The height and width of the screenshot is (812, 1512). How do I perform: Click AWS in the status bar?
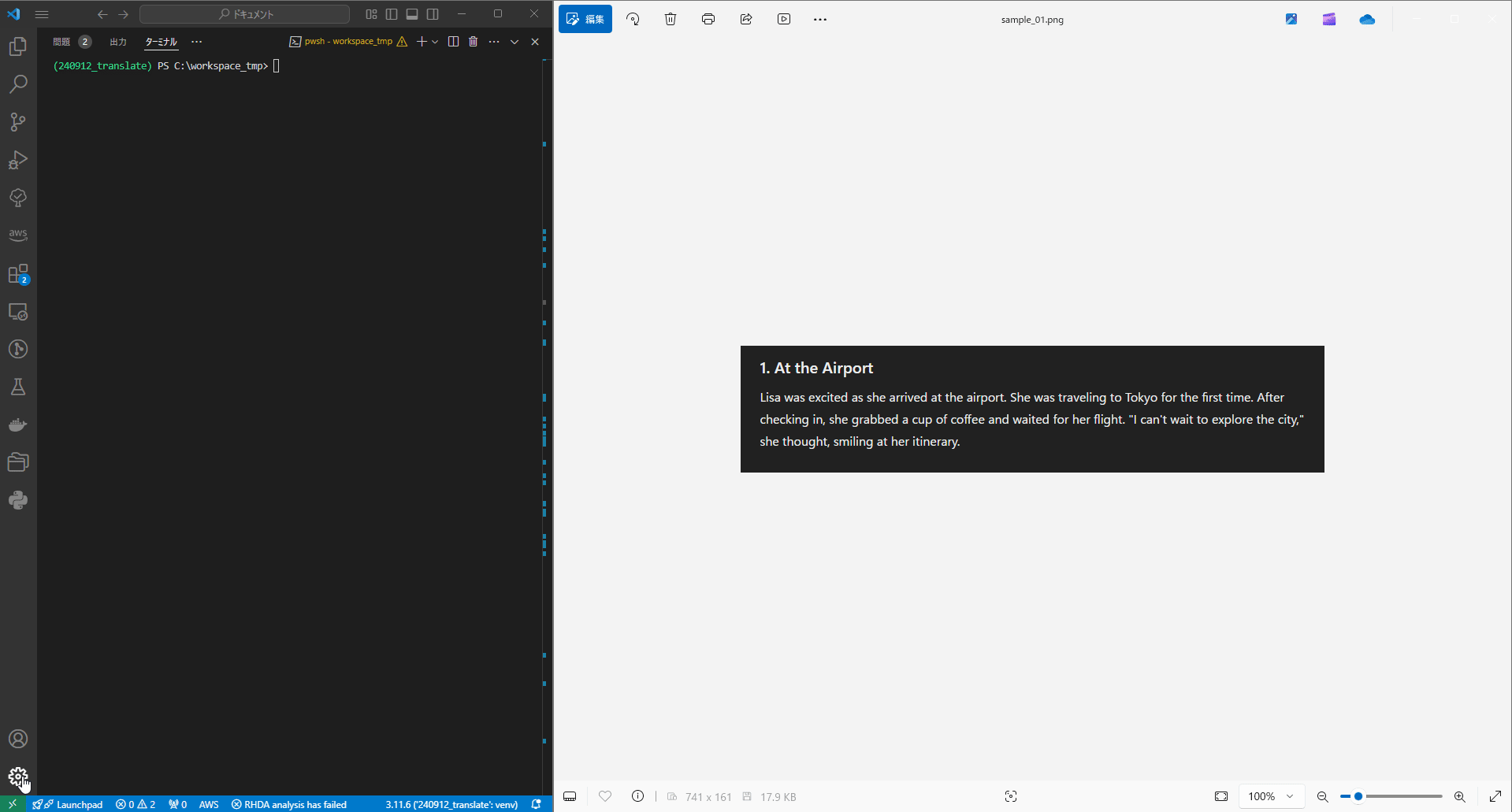click(x=209, y=804)
